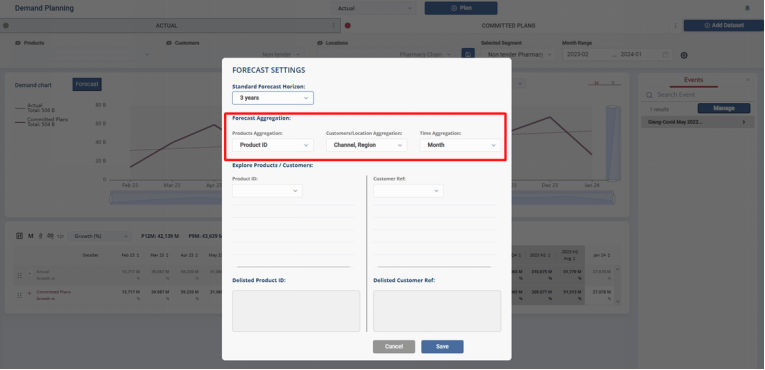Click the Month Range end date 2024-01
Image resolution: width=765 pixels, height=370 pixels.
630,55
